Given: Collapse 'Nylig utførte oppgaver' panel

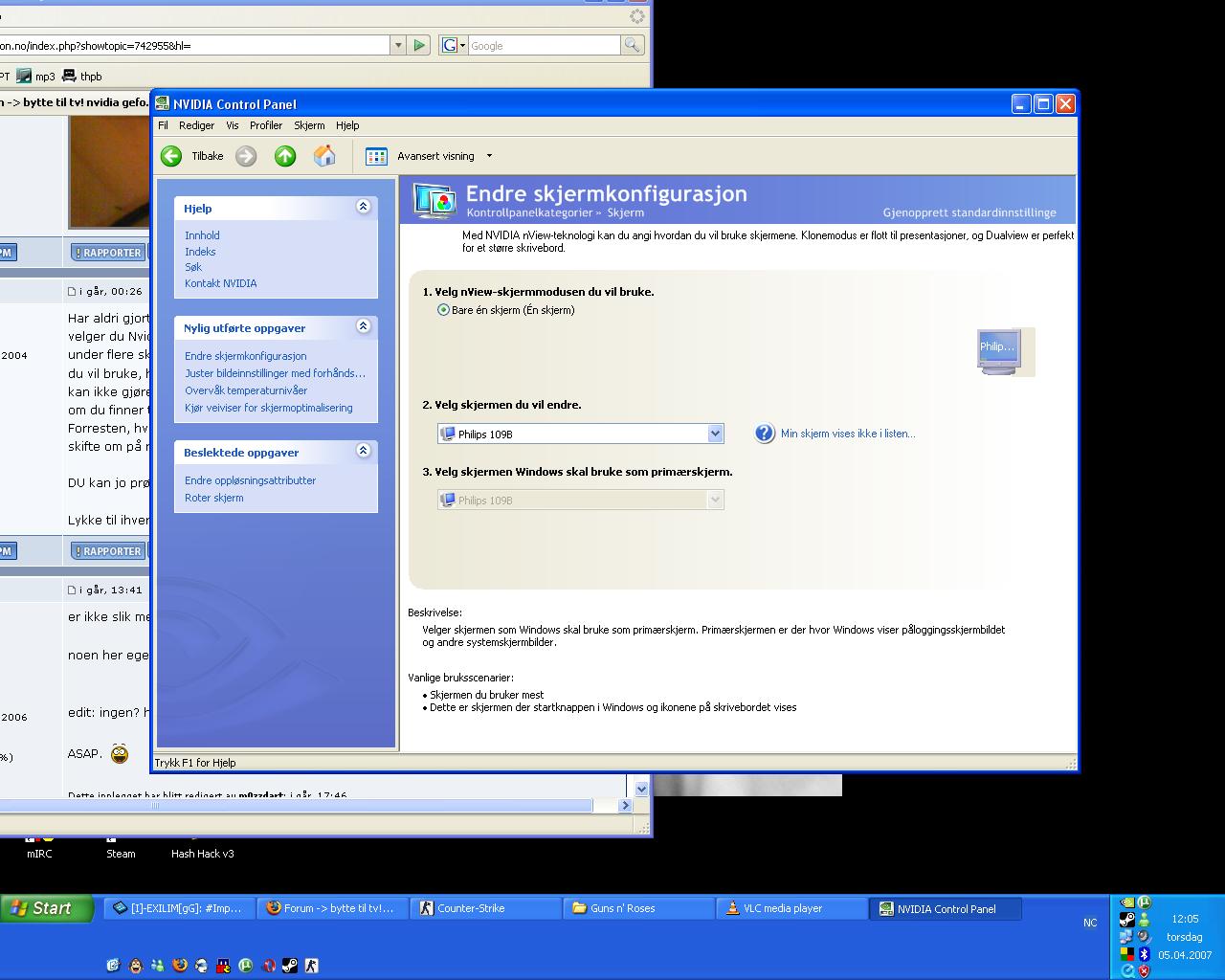Looking at the screenshot, I should 363,325.
